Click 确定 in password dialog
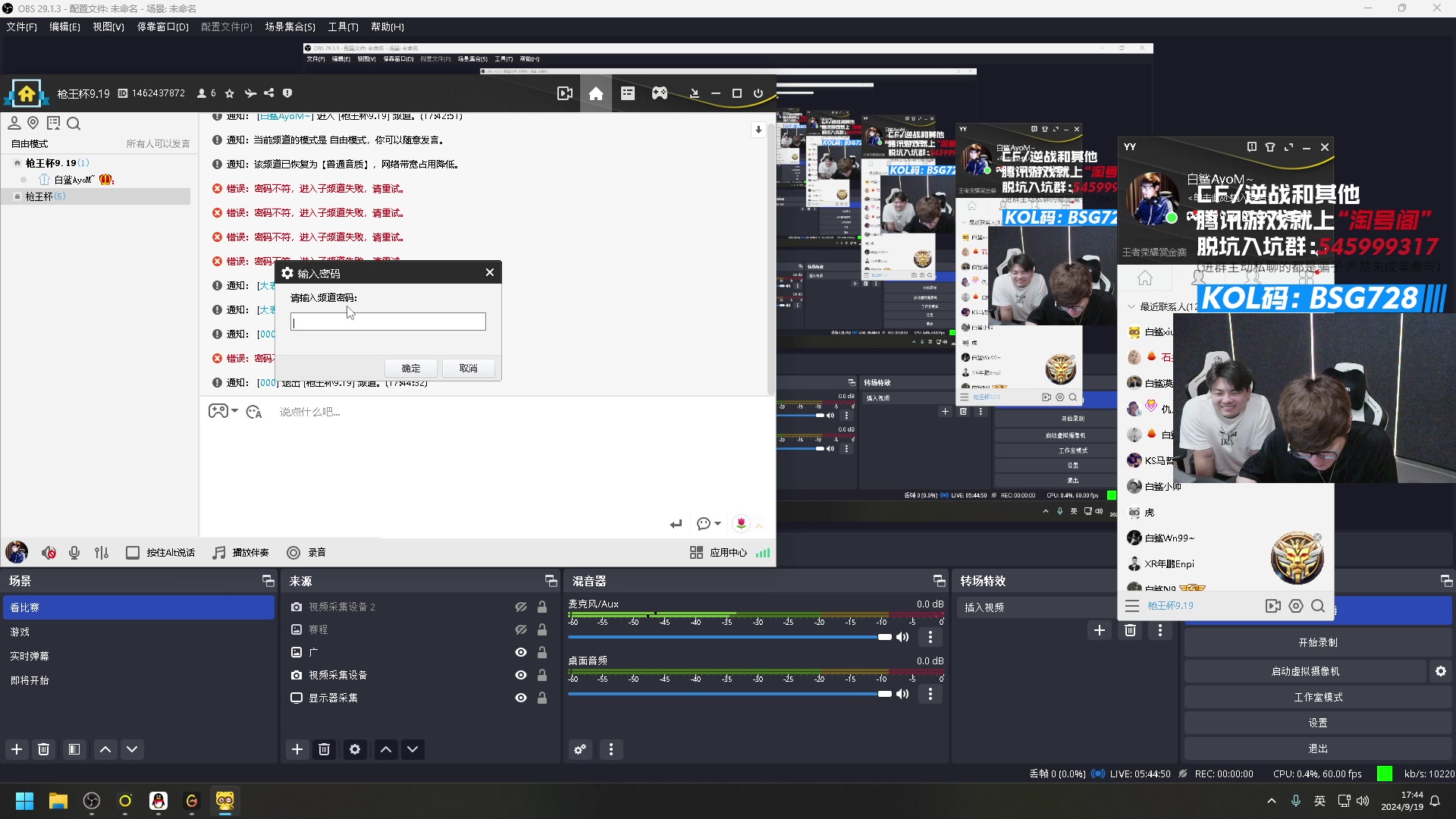This screenshot has height=819, width=1456. pos(410,369)
